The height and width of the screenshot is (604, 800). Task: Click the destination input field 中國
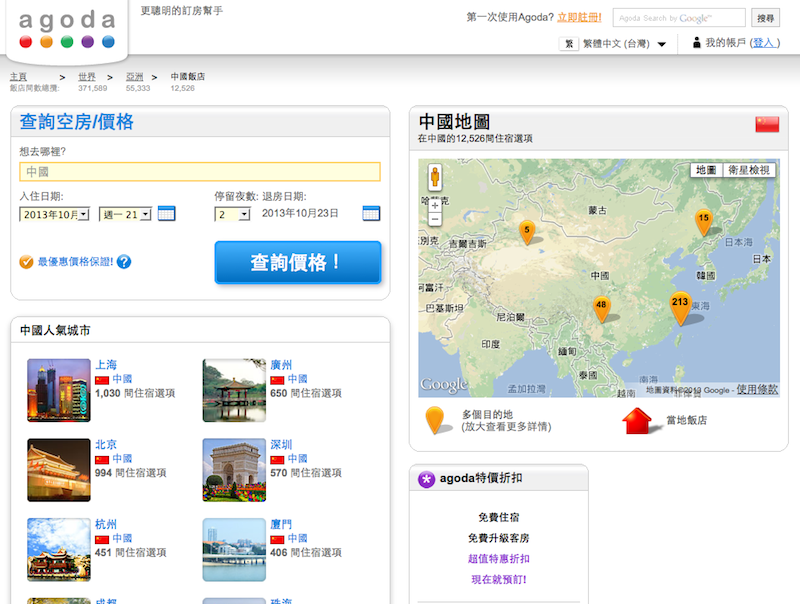[200, 172]
